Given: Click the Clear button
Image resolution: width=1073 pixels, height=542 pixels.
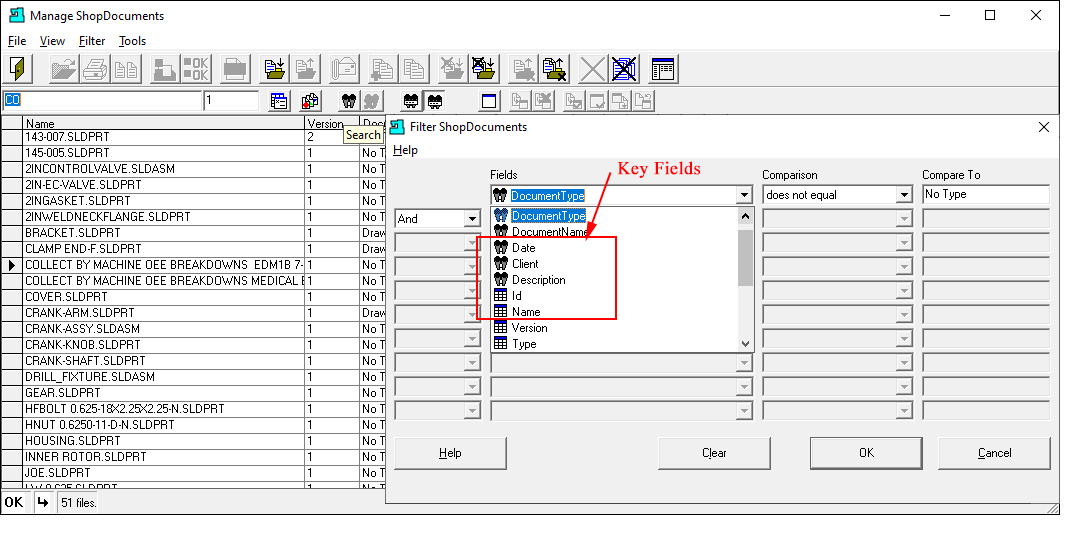Looking at the screenshot, I should point(714,453).
